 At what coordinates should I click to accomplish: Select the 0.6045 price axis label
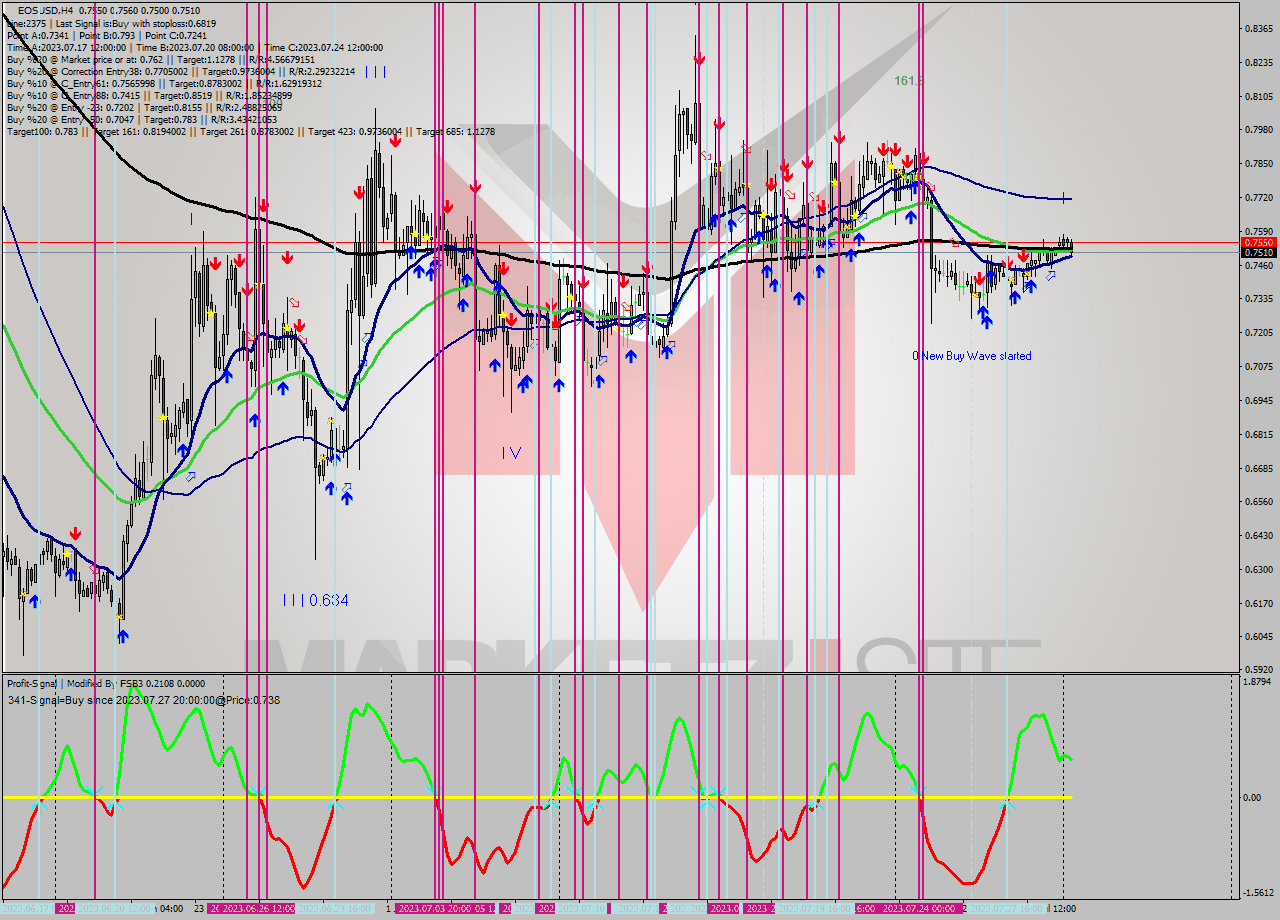coord(1258,637)
